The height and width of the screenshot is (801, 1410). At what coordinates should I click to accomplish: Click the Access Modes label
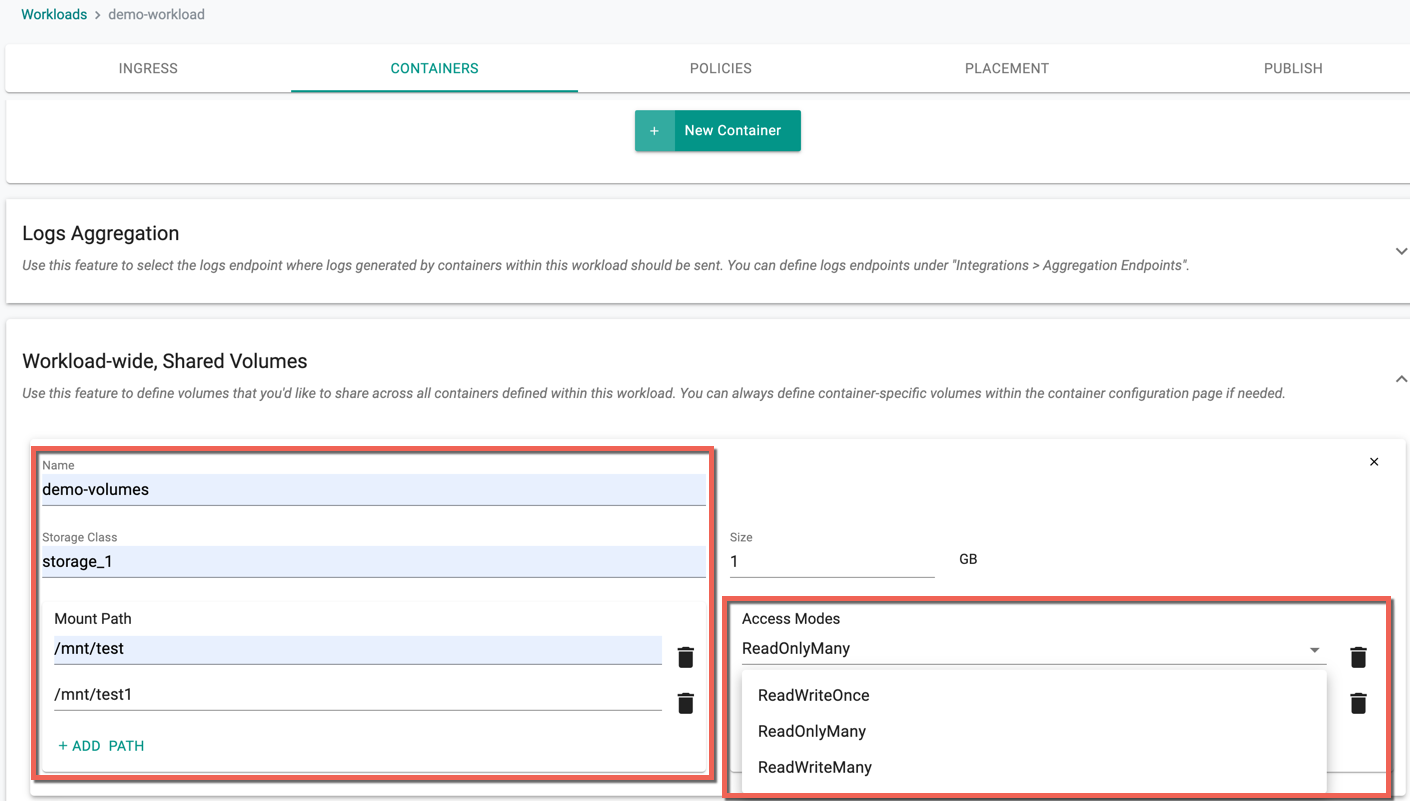pos(791,619)
